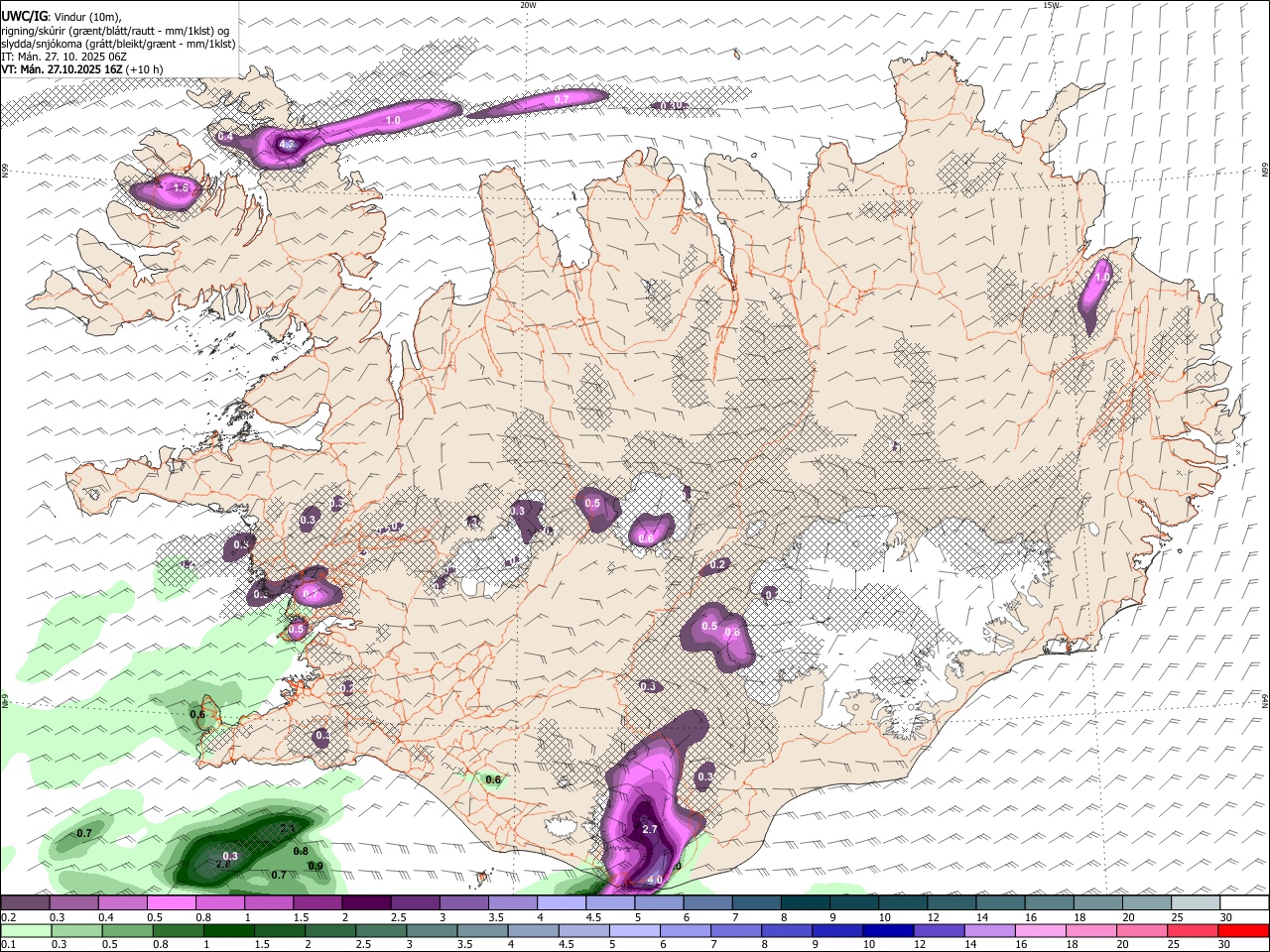Click the 20W longitude label at top
The image size is (1270, 952).
click(x=528, y=5)
